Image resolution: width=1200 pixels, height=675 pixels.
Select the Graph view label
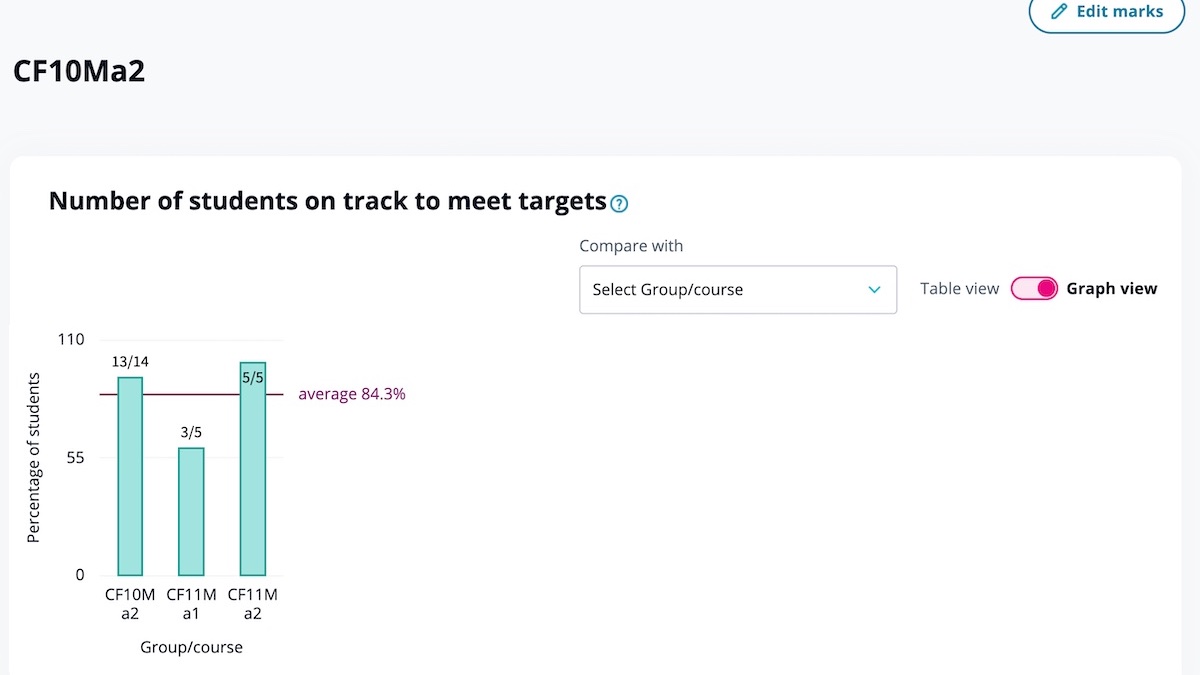pos(1111,288)
